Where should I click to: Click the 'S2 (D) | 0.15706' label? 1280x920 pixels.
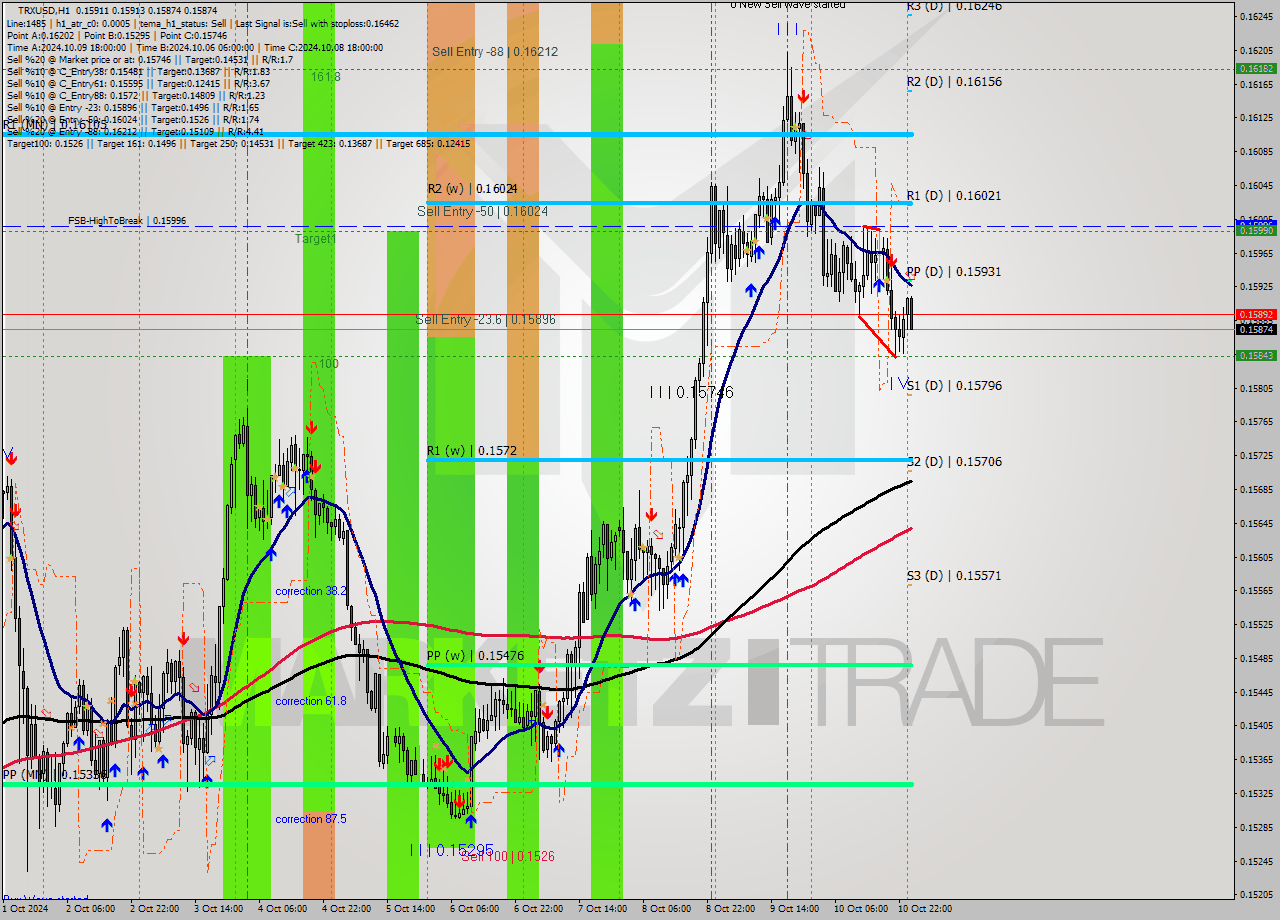point(954,461)
